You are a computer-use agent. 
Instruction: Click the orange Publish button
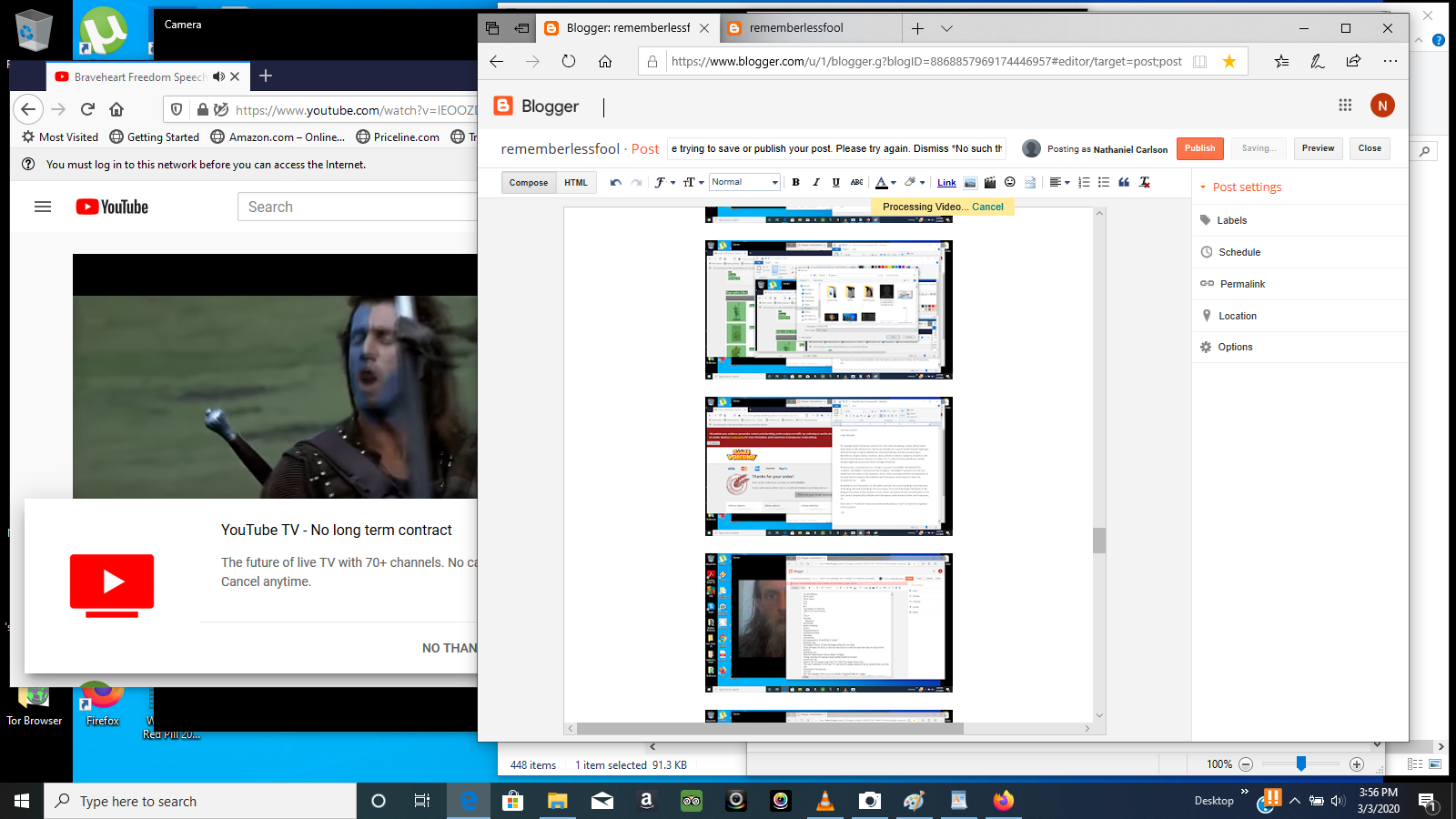pos(1199,148)
